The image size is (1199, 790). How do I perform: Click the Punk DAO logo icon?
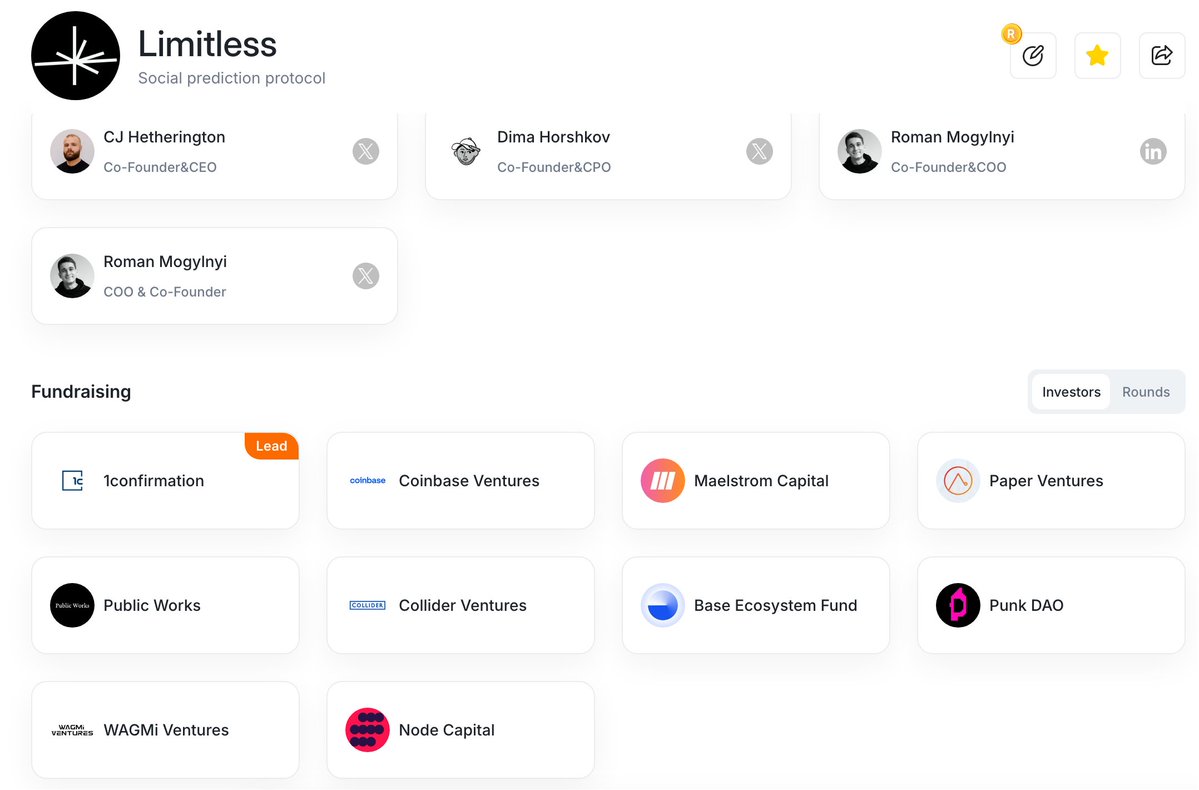[x=957, y=605]
